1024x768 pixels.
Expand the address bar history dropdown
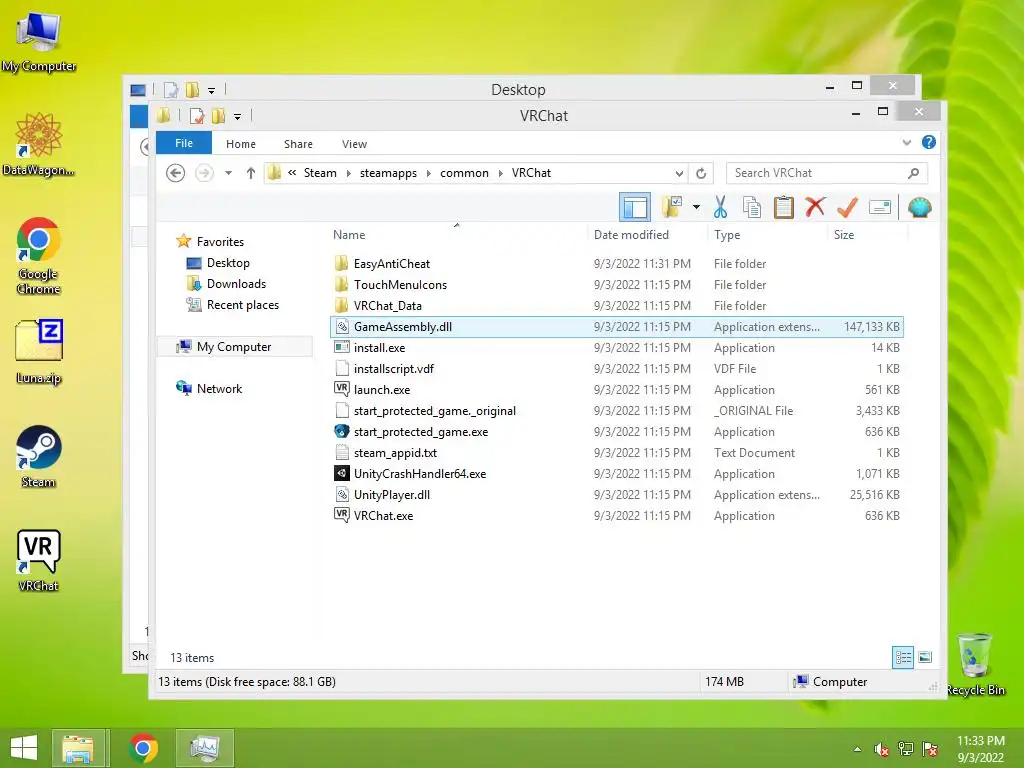coord(679,173)
